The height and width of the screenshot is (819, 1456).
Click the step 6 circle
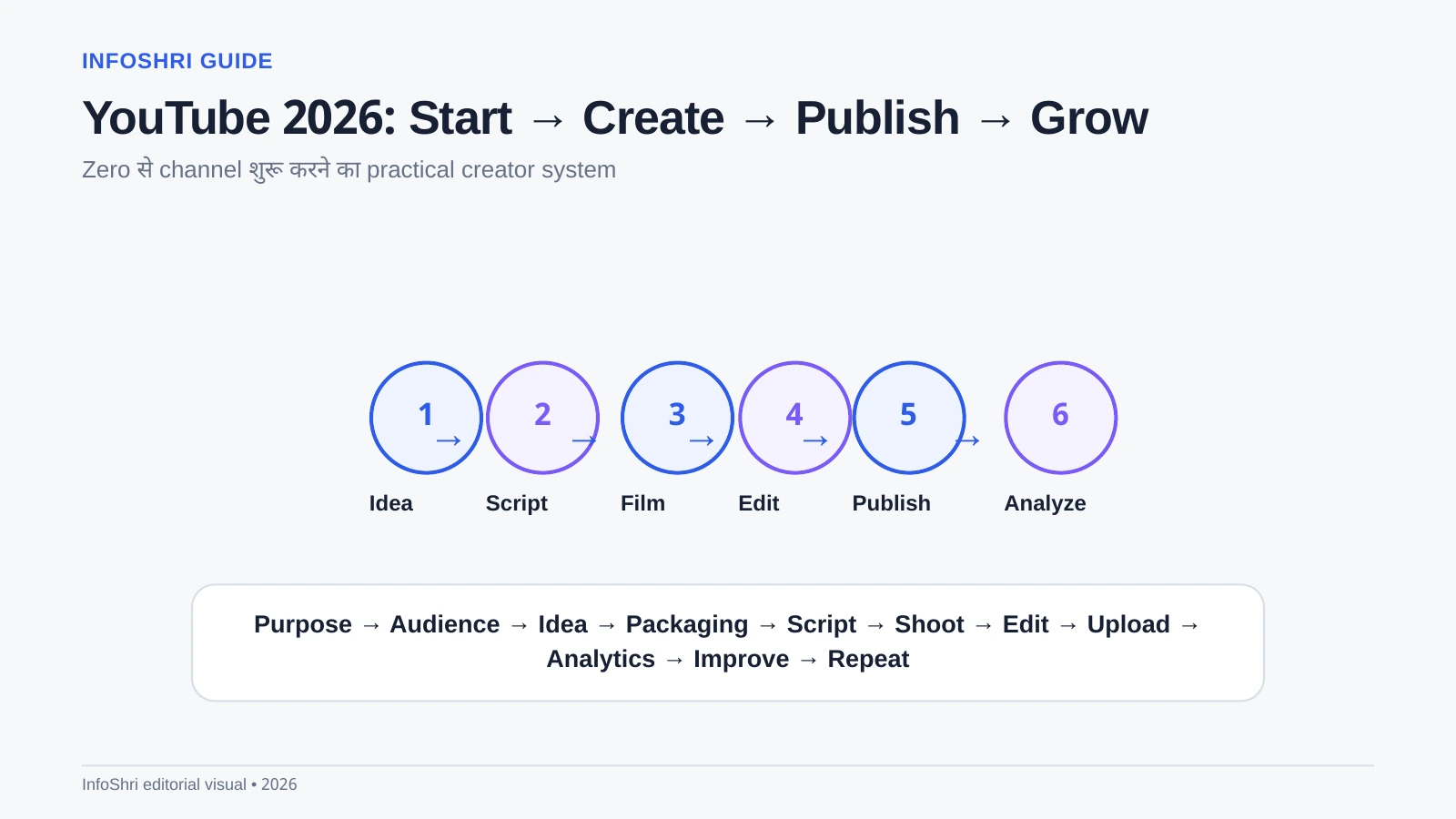point(1060,418)
